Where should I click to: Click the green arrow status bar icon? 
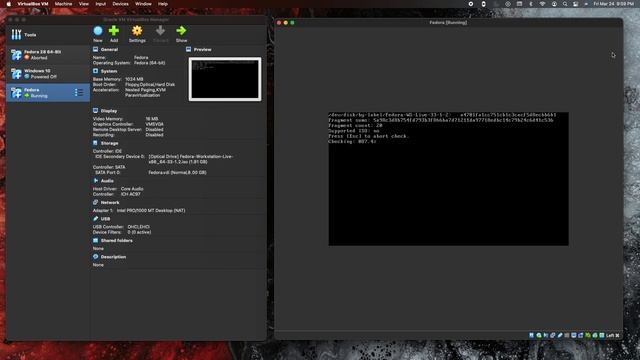point(588,335)
